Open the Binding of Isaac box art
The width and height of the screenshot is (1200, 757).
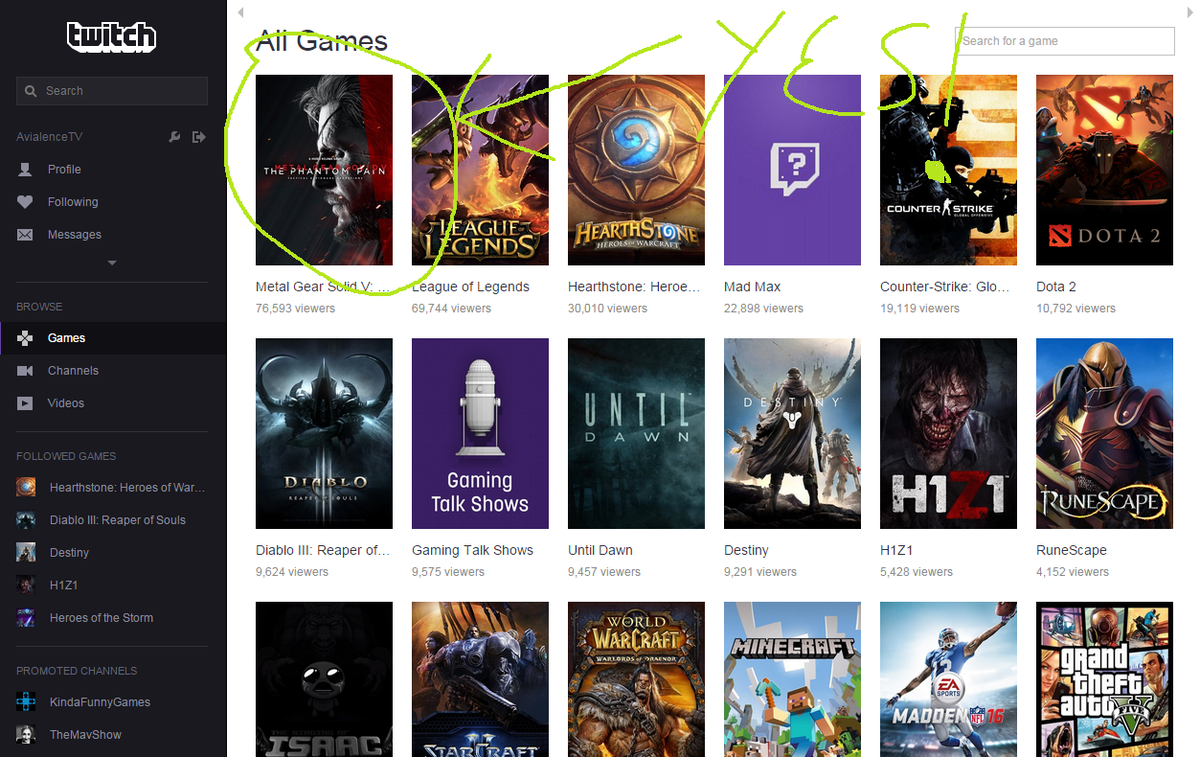[324, 679]
